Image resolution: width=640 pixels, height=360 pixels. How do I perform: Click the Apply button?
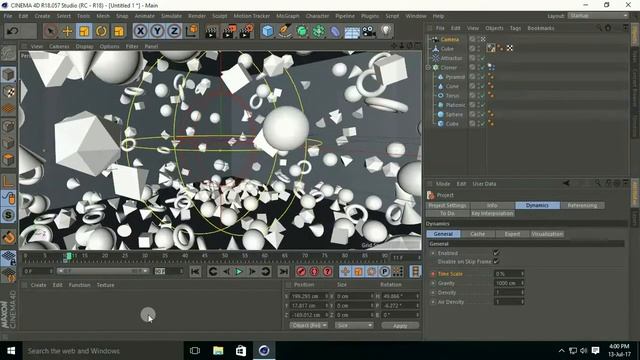pos(400,325)
